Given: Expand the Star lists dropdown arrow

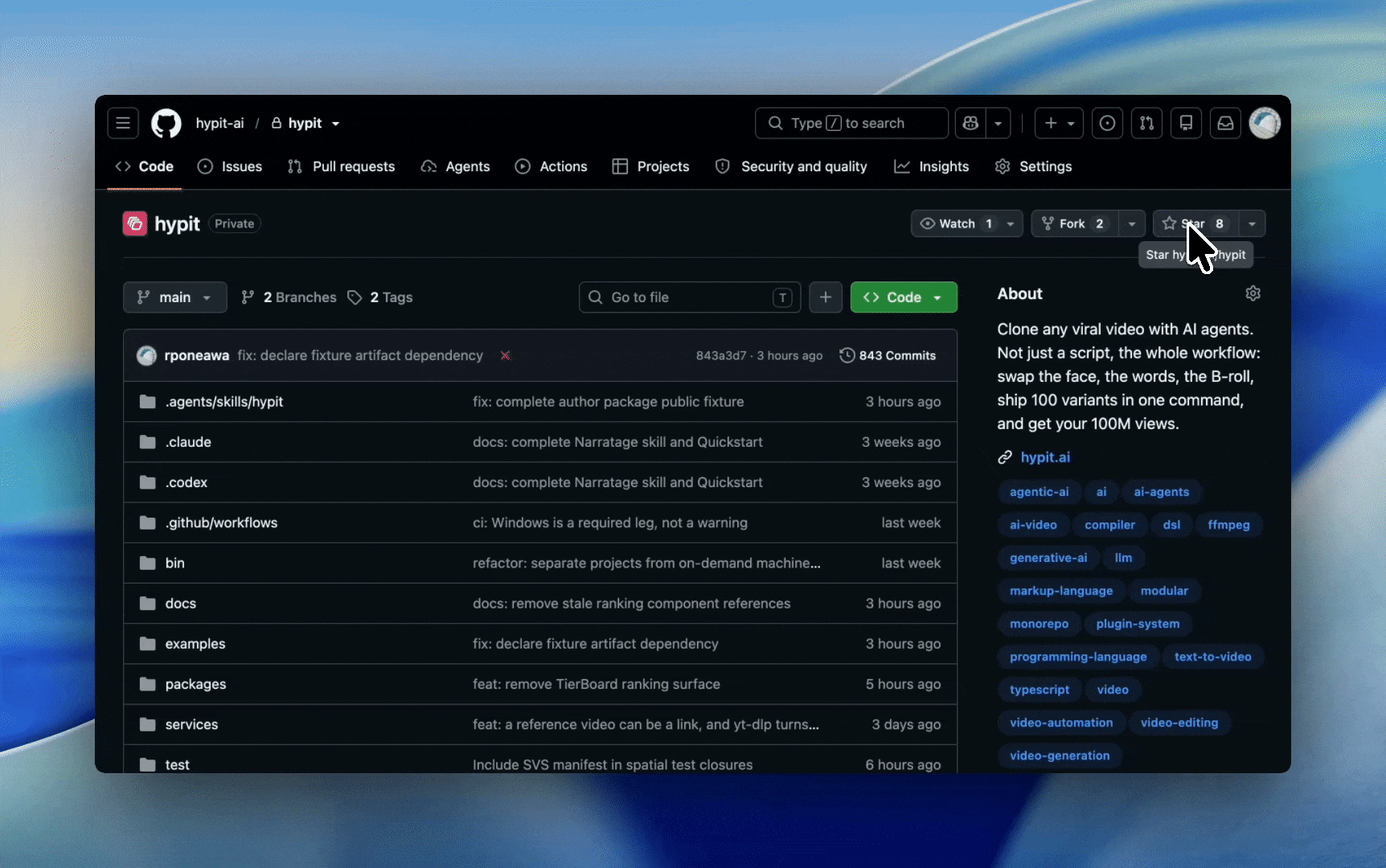Looking at the screenshot, I should coord(1252,223).
